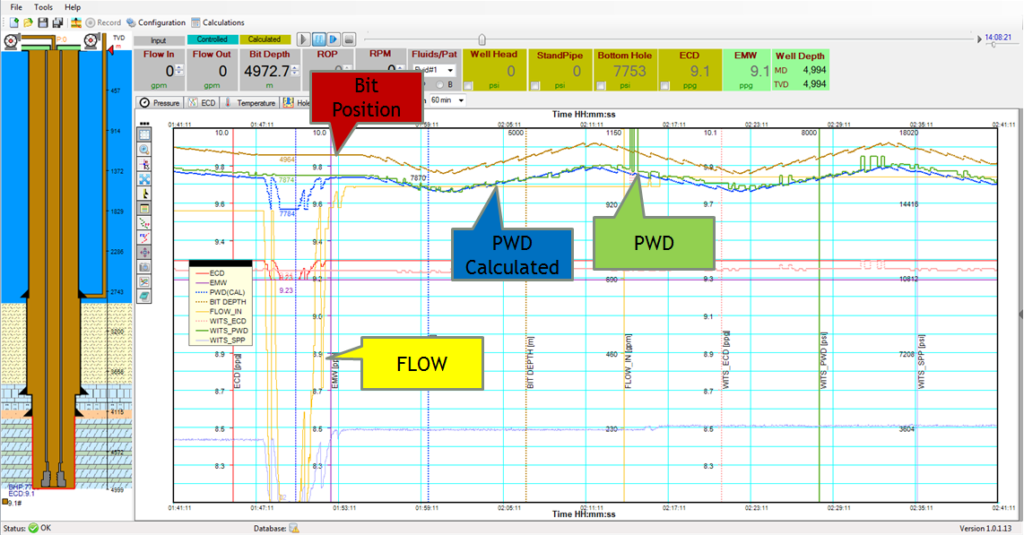
Task: Select the zoom magnifier chart tool
Action: (145, 149)
